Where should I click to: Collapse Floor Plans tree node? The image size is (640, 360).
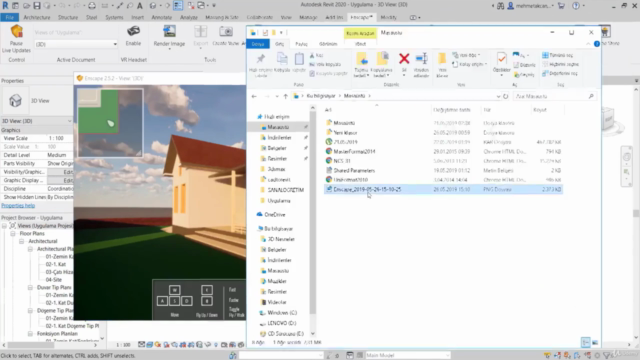click(x=13, y=233)
